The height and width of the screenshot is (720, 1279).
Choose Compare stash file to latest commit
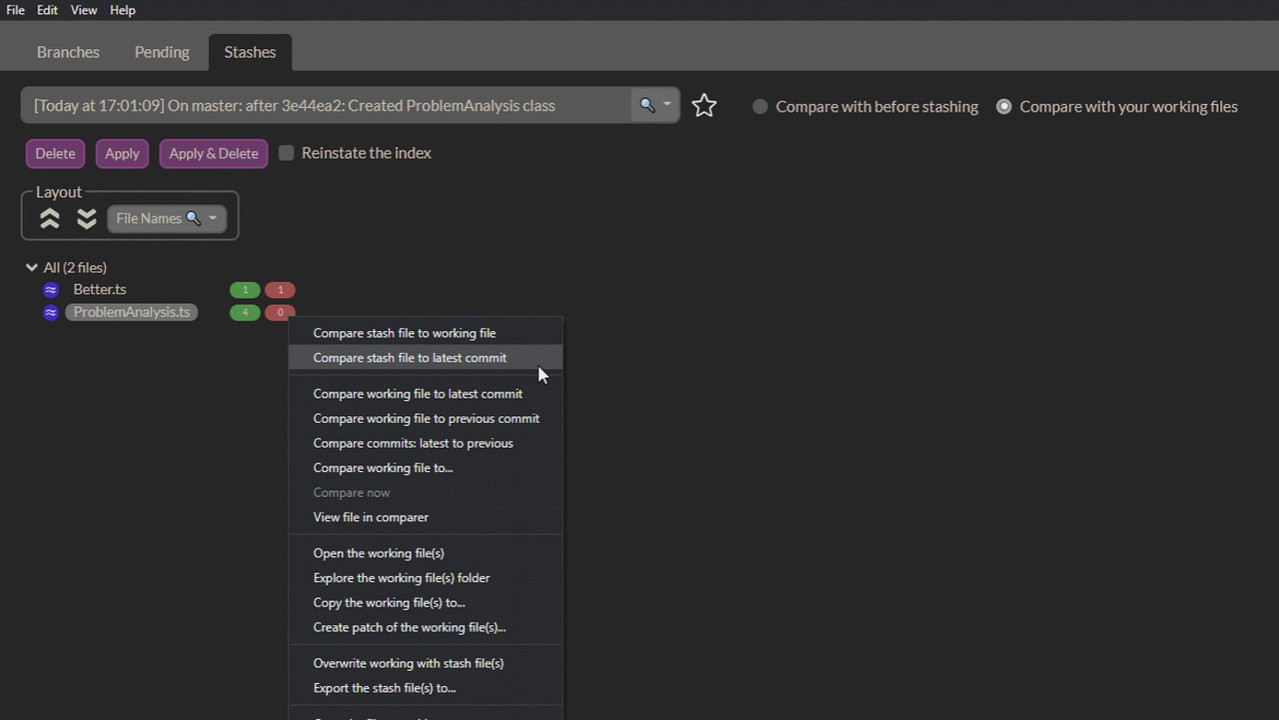(x=410, y=358)
